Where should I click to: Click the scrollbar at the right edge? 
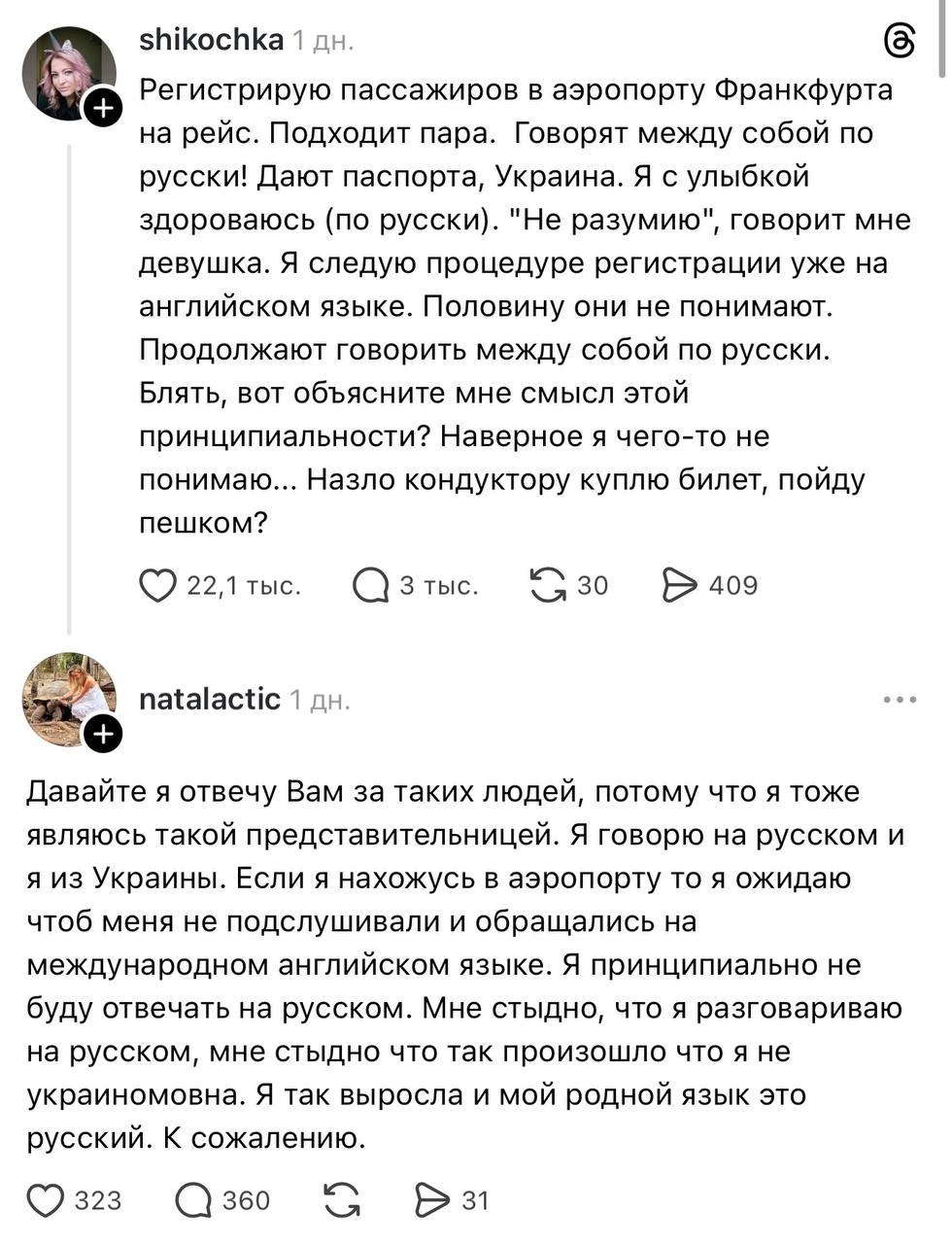(x=941, y=39)
